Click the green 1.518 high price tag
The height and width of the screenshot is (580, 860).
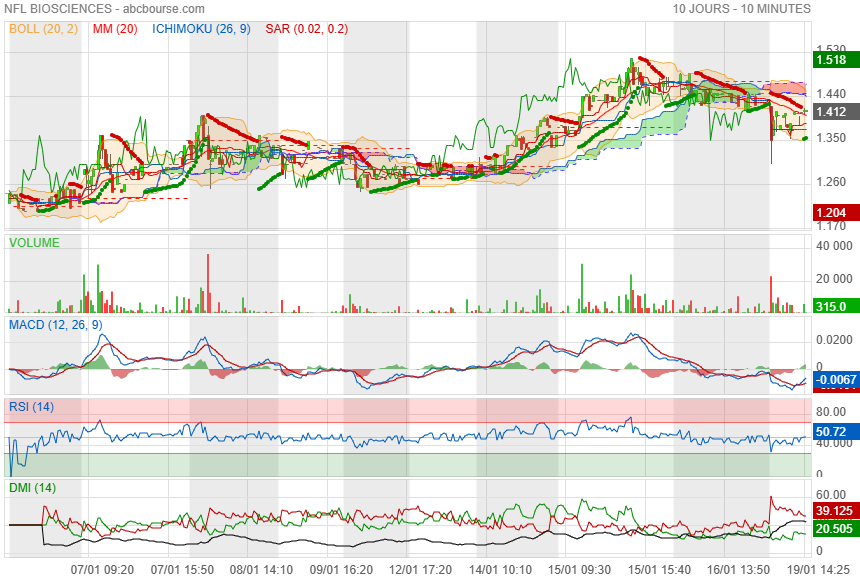point(831,60)
